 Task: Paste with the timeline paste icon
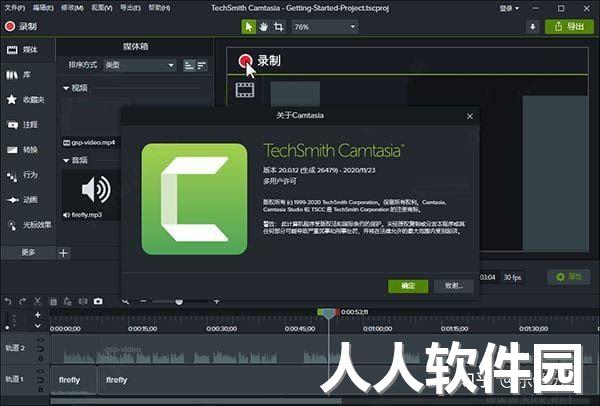click(x=68, y=302)
